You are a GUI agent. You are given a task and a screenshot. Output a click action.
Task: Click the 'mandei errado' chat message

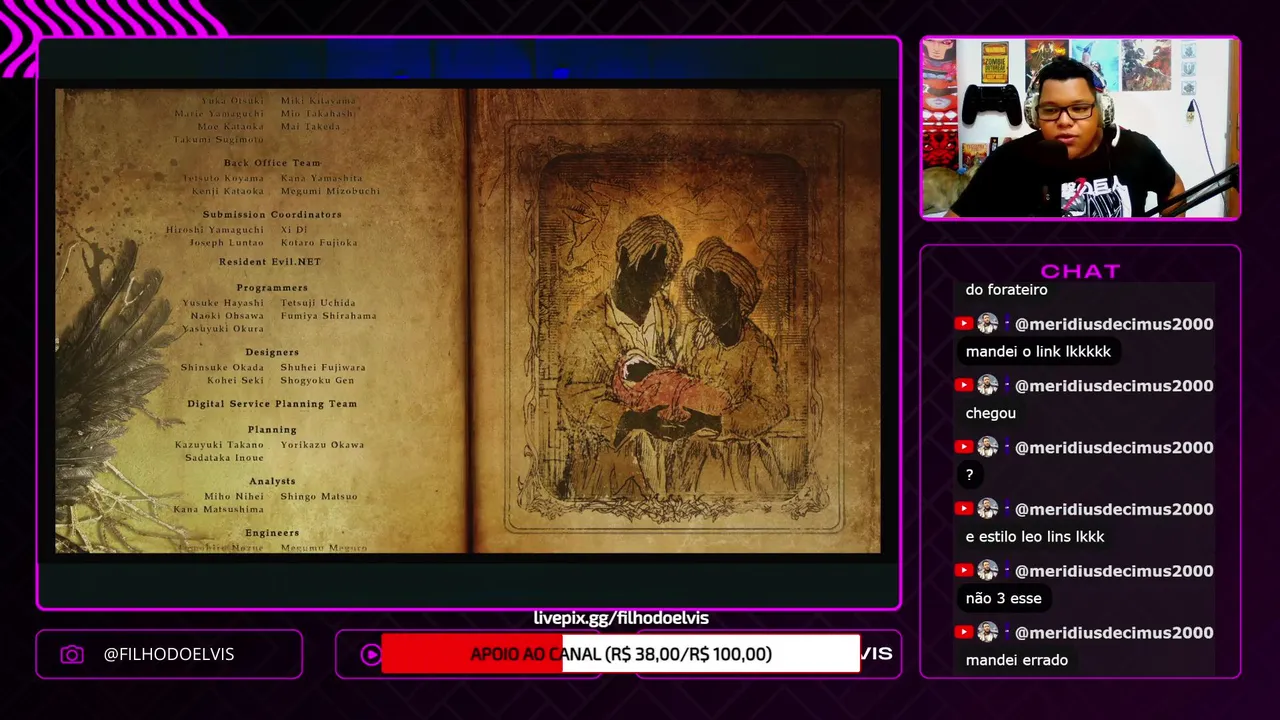pyautogui.click(x=1017, y=660)
